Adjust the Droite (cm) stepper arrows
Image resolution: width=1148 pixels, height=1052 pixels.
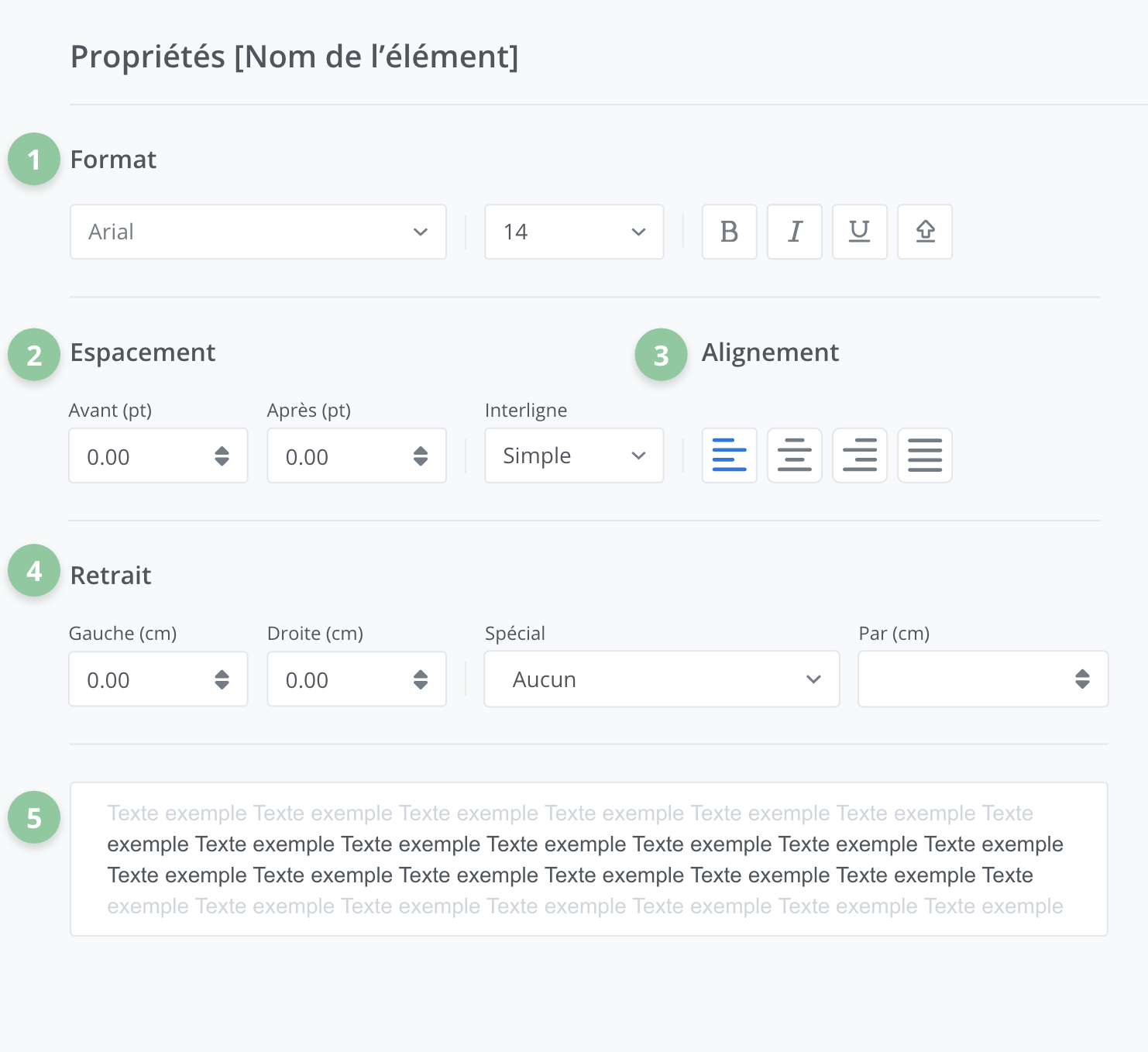(x=421, y=679)
